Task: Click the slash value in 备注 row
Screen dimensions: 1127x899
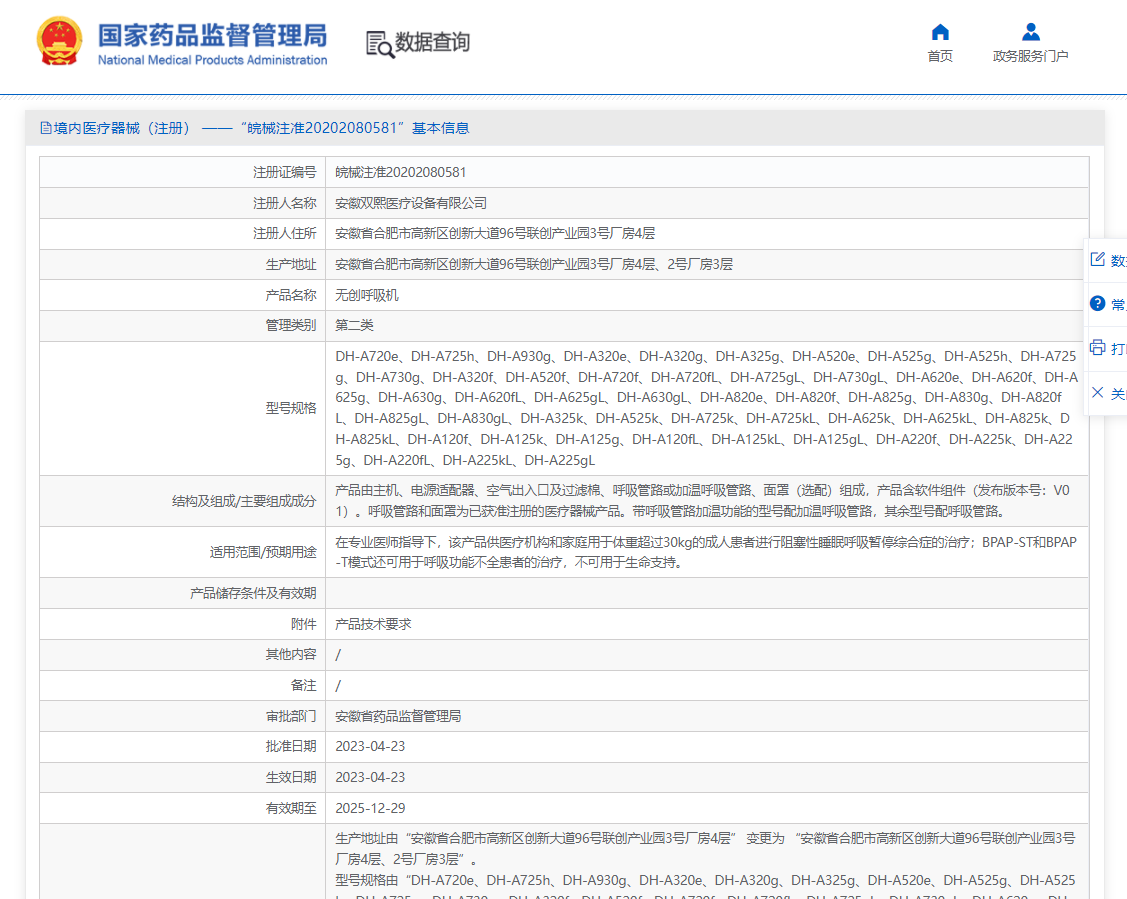Action: [x=338, y=686]
